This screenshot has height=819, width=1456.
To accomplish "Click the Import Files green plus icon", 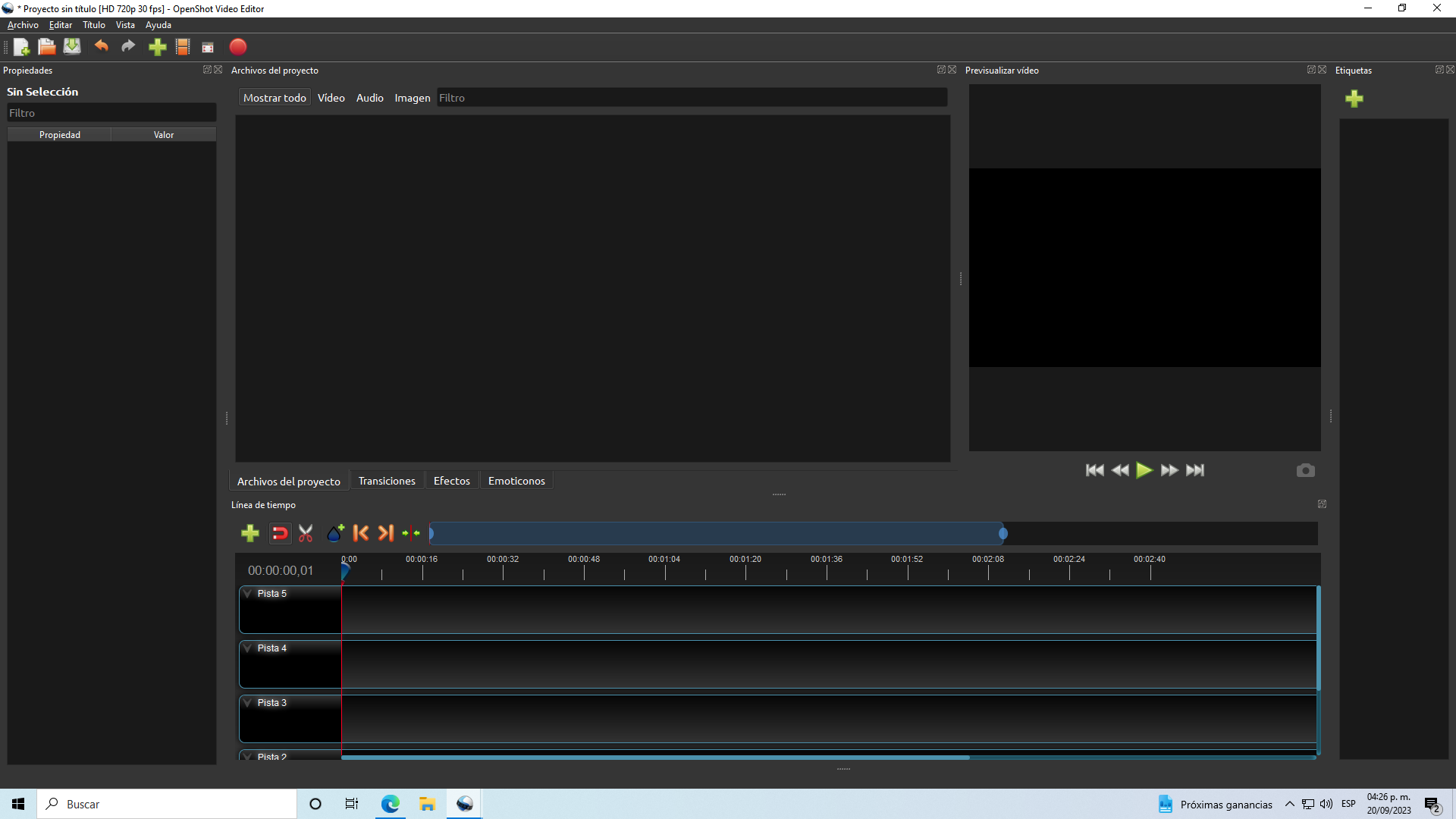I will 157,47.
